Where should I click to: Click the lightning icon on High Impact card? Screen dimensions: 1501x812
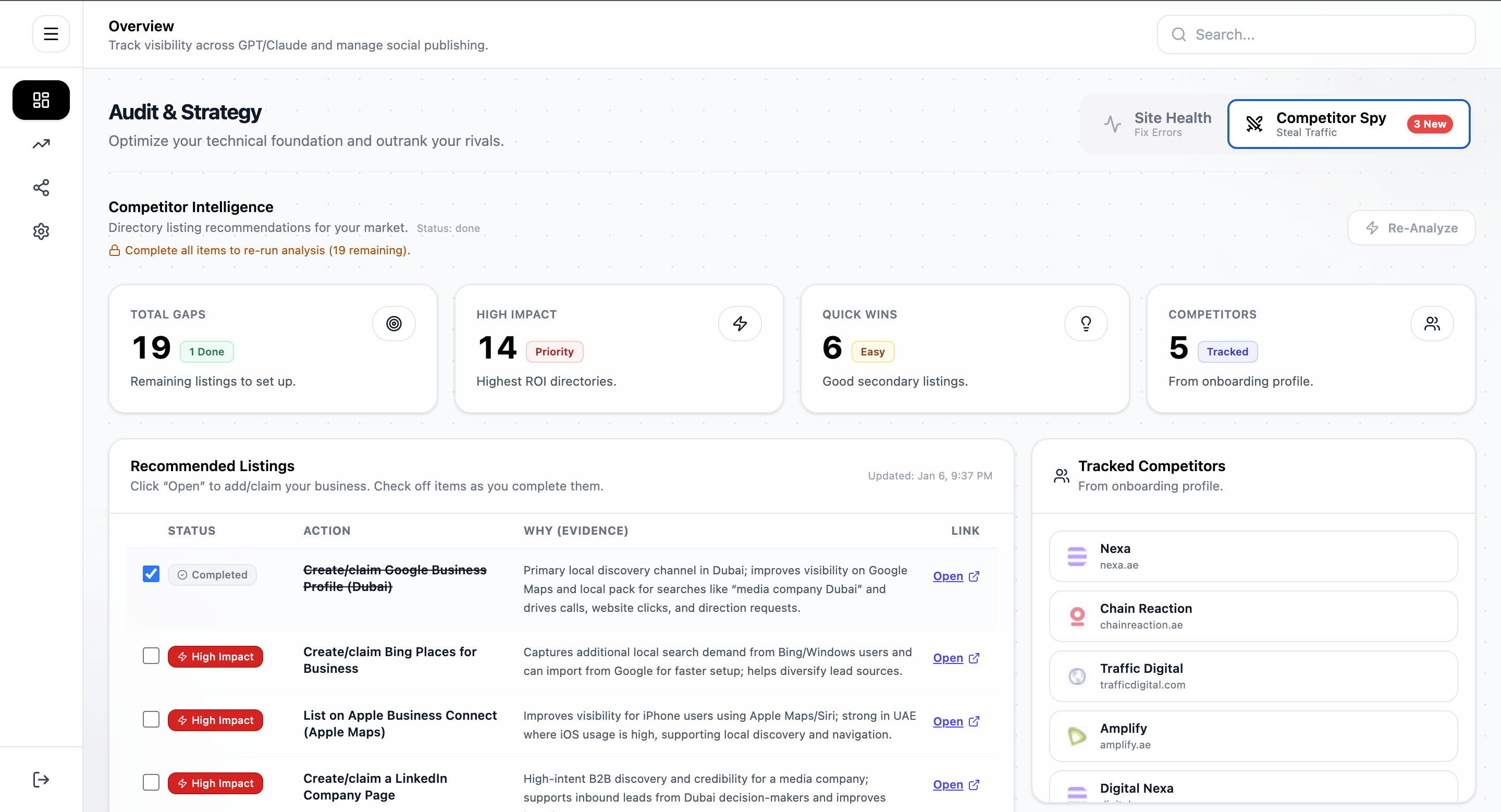point(740,323)
